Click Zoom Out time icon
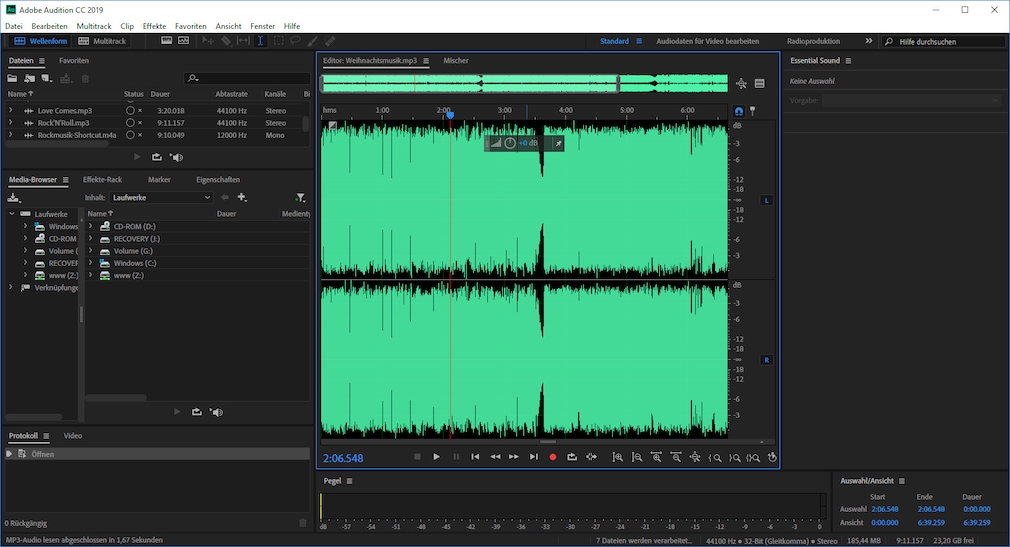This screenshot has width=1010, height=547. pyautogui.click(x=675, y=457)
